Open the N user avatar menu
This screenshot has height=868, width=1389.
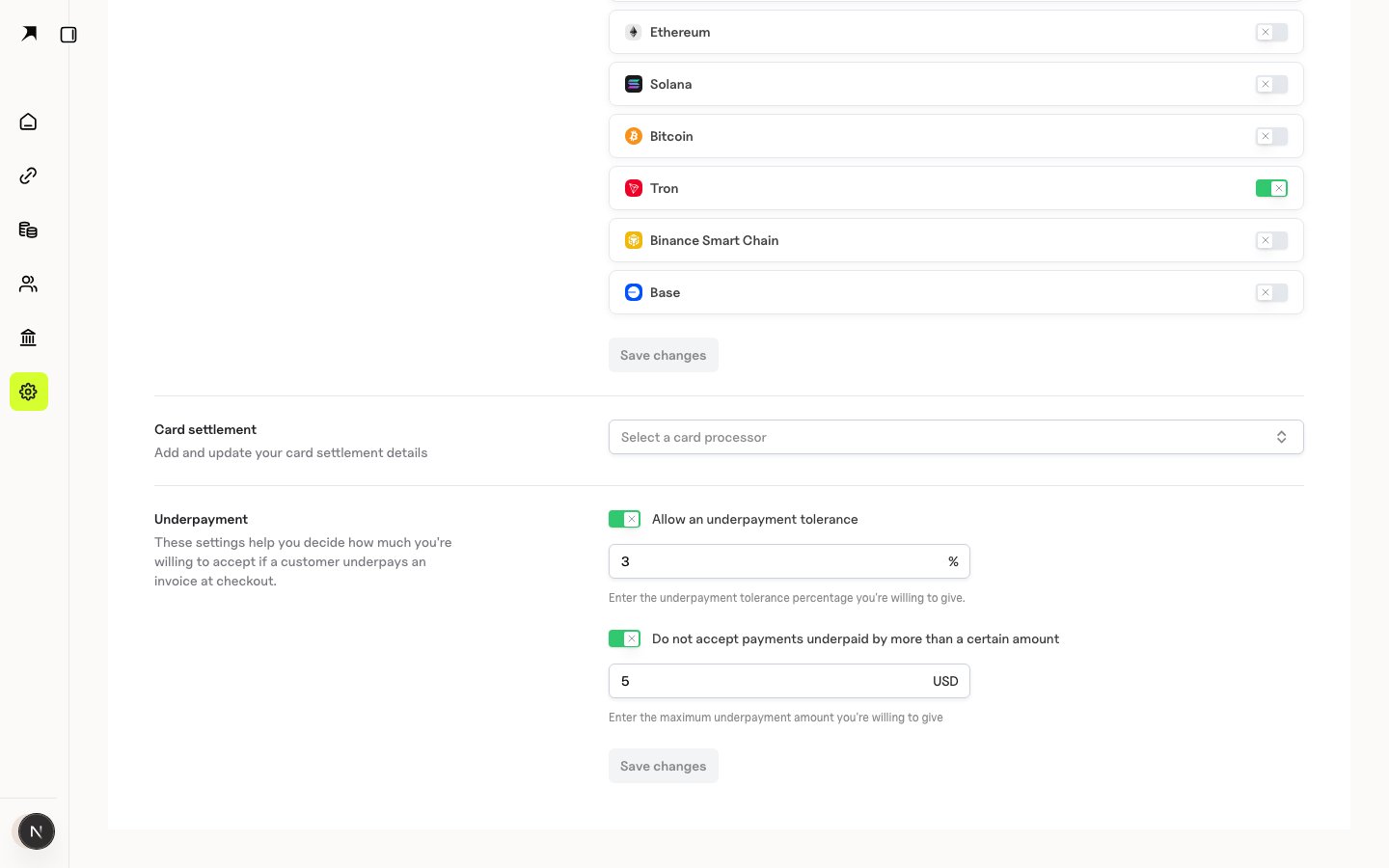[37, 831]
